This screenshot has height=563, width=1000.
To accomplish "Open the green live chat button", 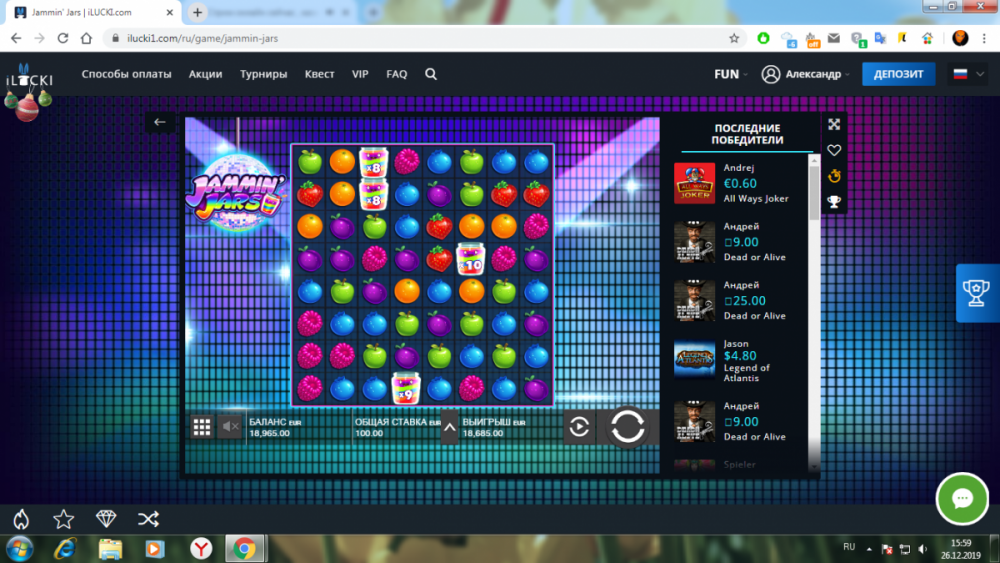I will pos(962,498).
